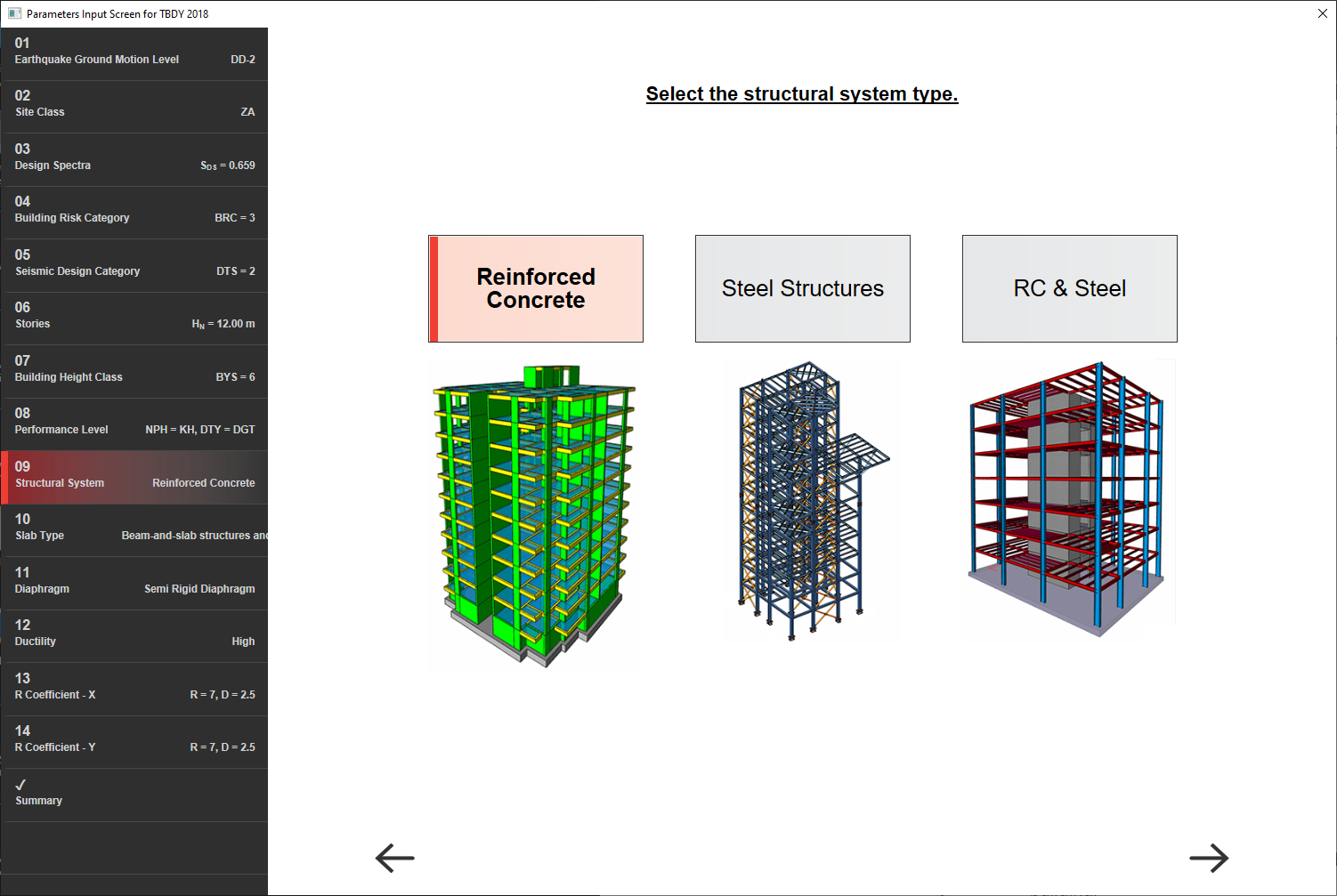Open the Summary page with checkmark icon
The width and height of the screenshot is (1337, 896).
coord(134,793)
